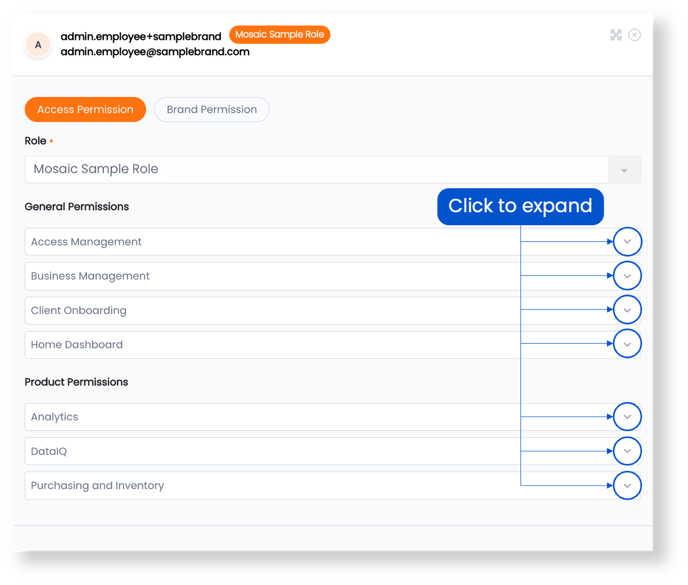
Task: Click the admin.employee@samplebrand.com email
Action: pos(155,52)
